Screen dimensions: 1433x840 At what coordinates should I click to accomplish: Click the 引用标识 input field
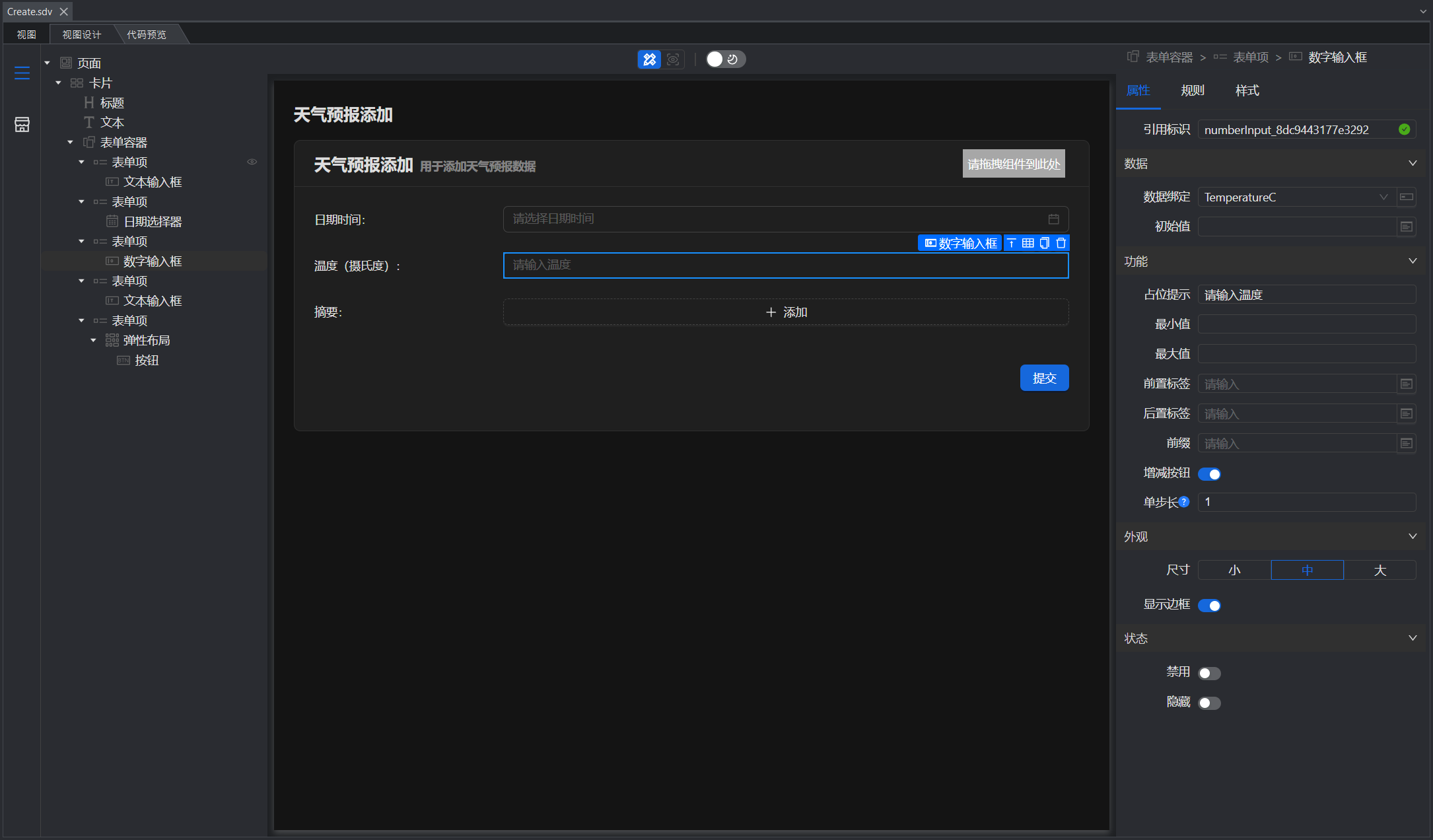(x=1307, y=129)
